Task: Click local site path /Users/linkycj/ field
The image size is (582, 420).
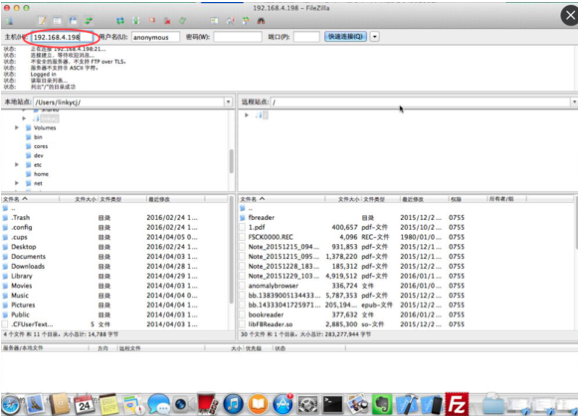Action: pos(129,102)
